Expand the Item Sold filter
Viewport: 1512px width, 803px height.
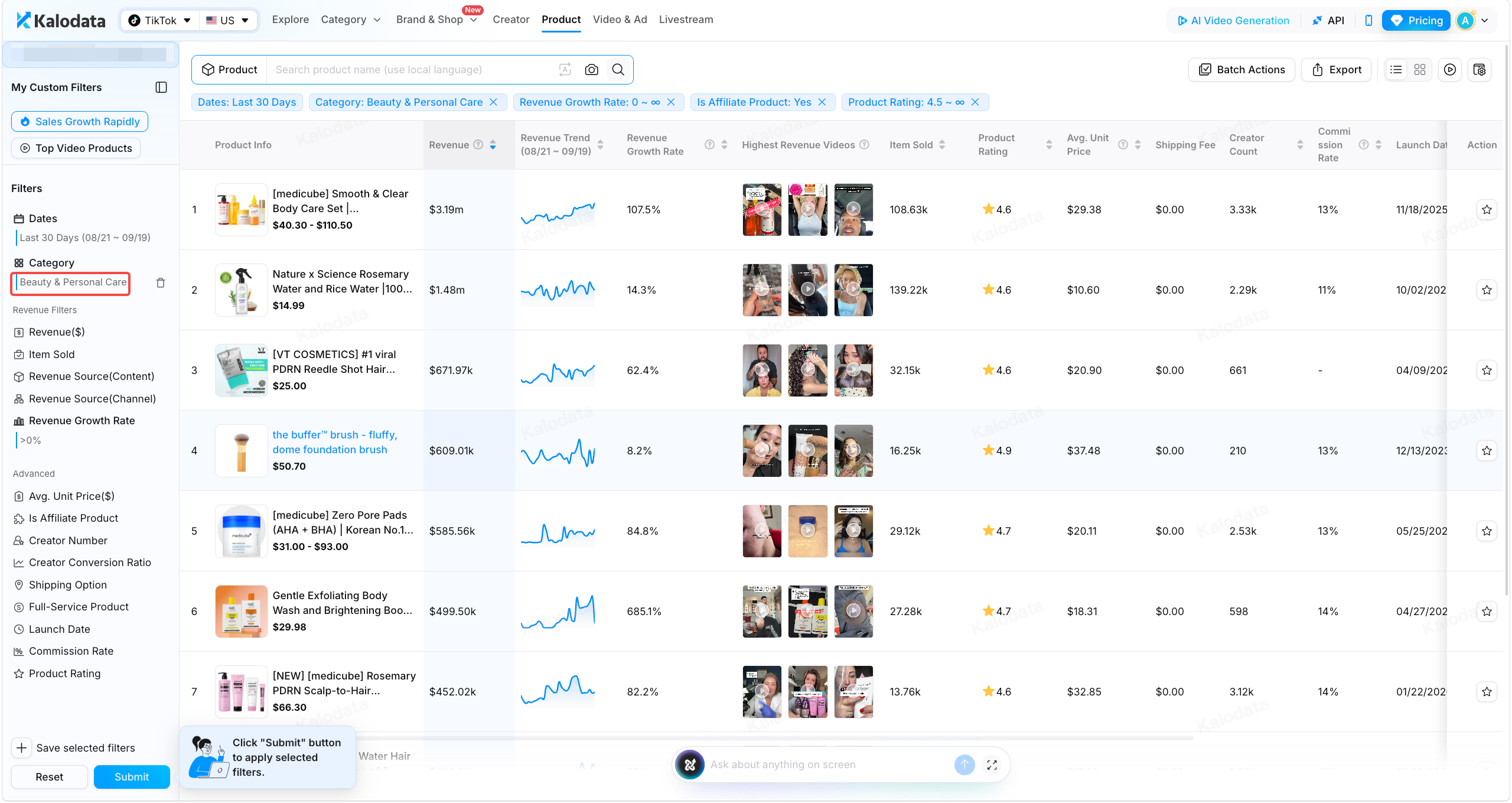pyautogui.click(x=51, y=355)
